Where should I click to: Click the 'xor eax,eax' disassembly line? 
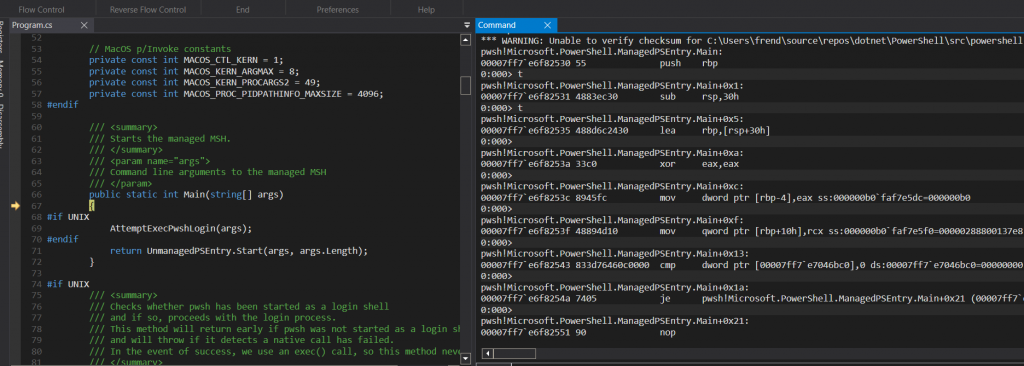click(605, 164)
